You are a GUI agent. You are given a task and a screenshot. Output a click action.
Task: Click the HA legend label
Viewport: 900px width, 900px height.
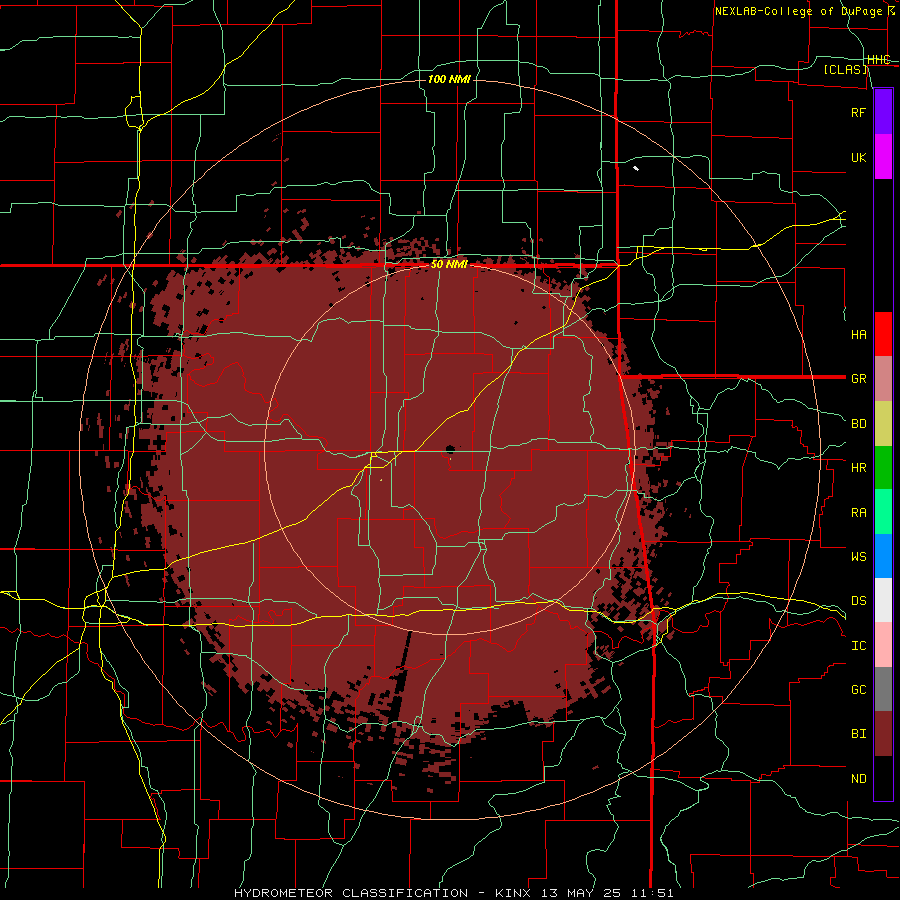point(859,335)
